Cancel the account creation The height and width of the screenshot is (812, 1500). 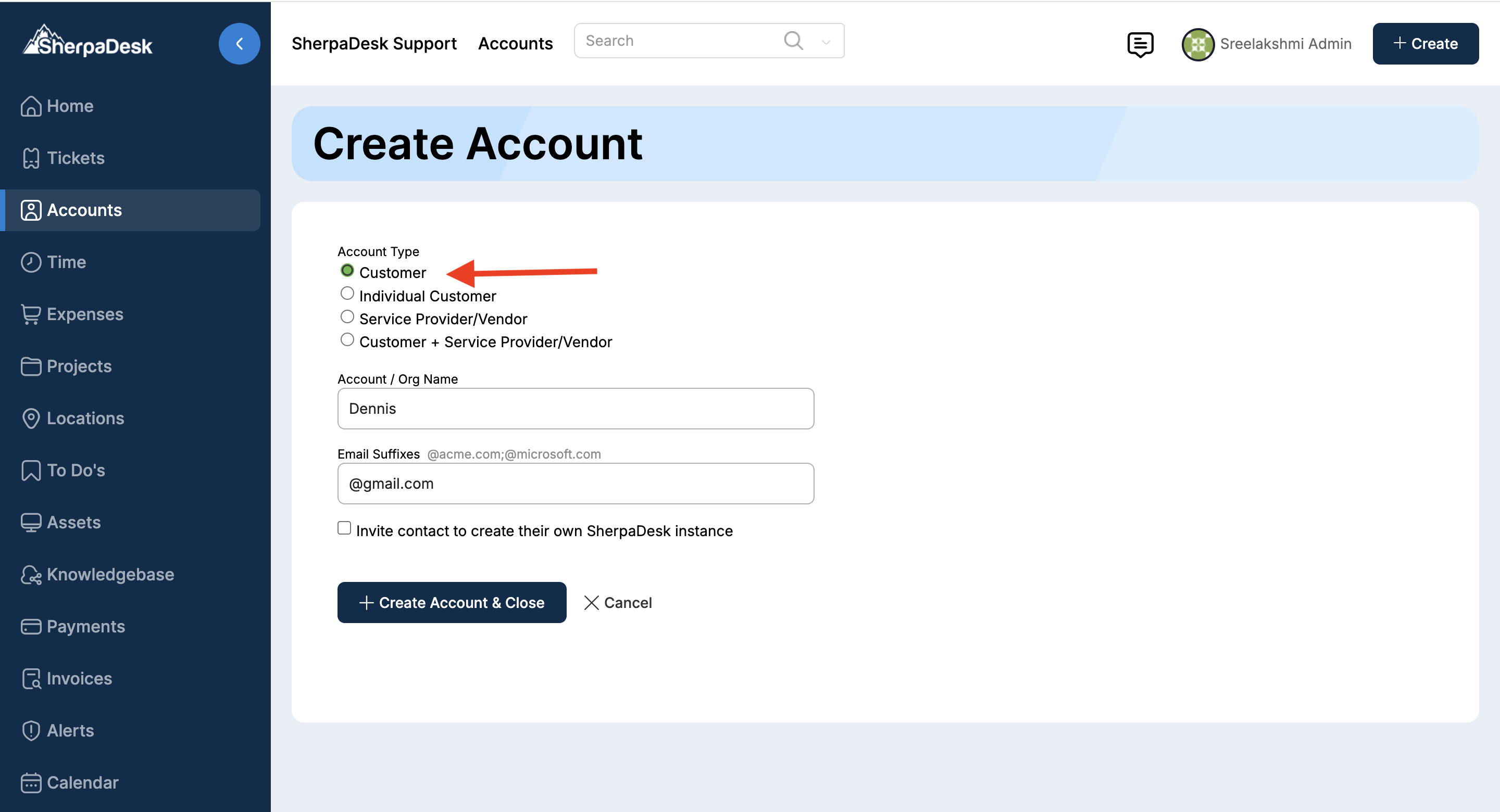618,602
